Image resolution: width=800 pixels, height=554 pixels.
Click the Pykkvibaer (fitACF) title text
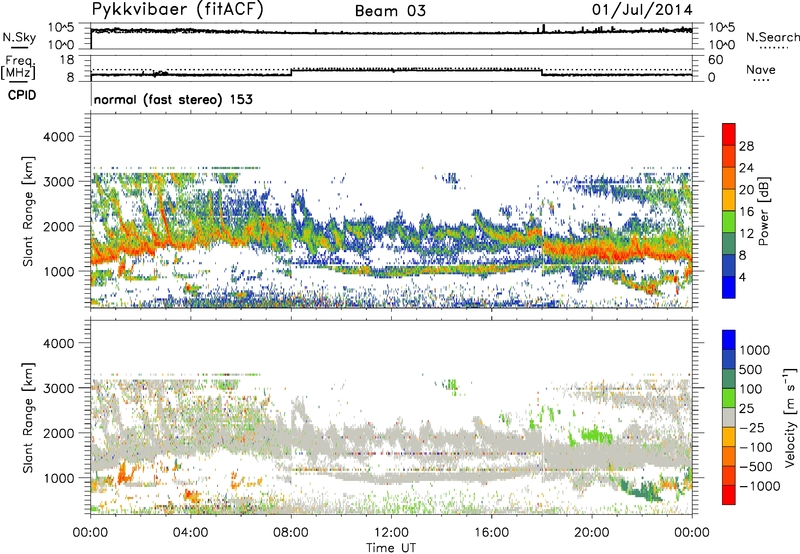coord(178,10)
